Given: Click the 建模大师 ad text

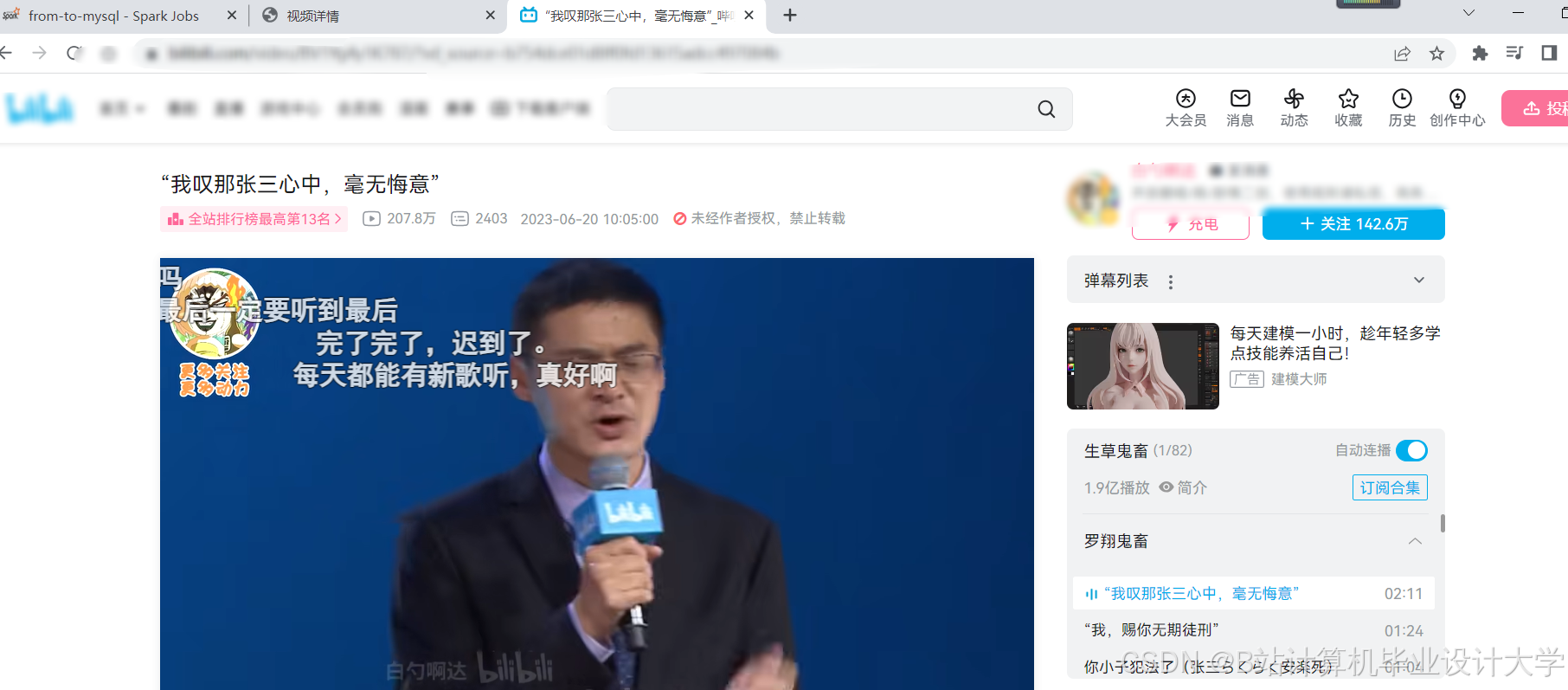Looking at the screenshot, I should pos(1298,379).
